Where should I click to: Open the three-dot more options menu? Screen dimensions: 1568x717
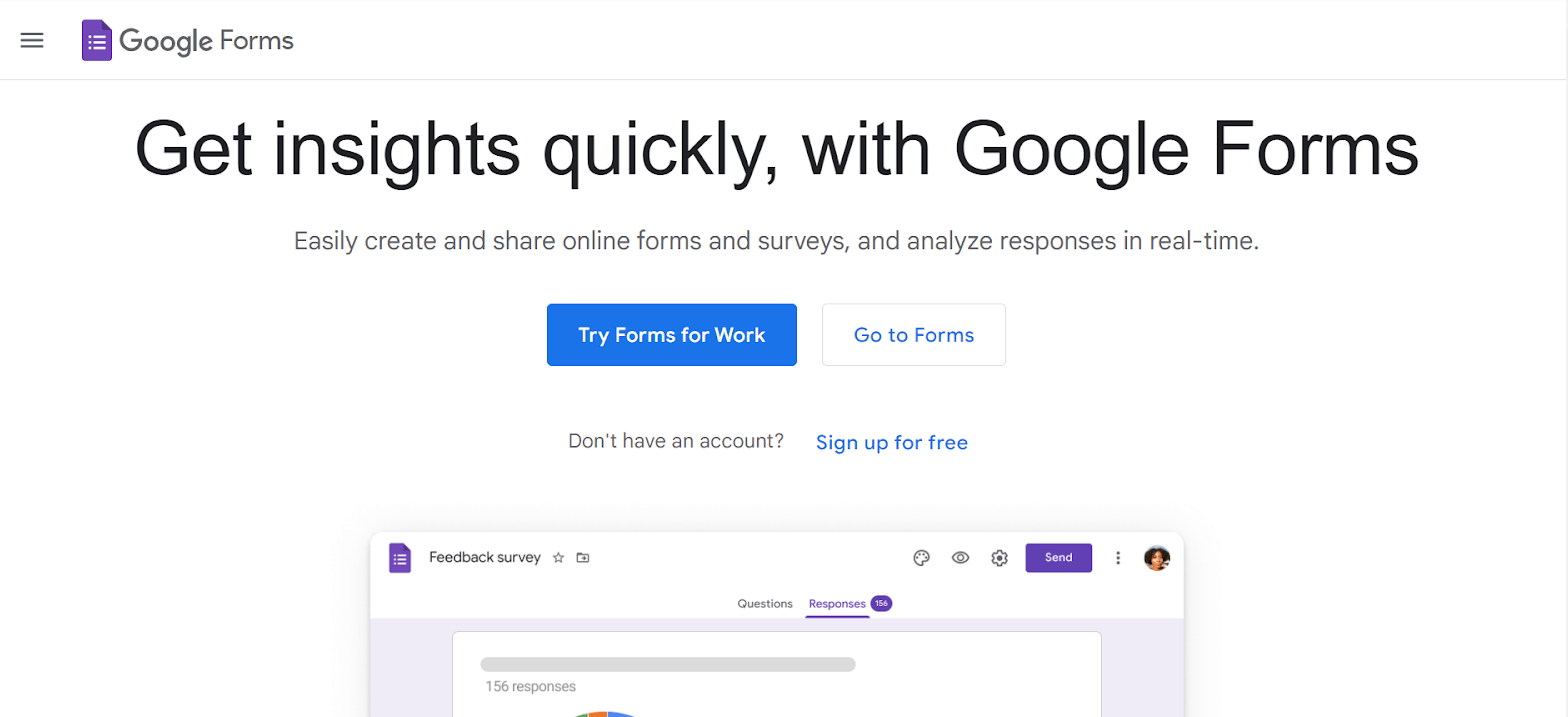point(1118,558)
